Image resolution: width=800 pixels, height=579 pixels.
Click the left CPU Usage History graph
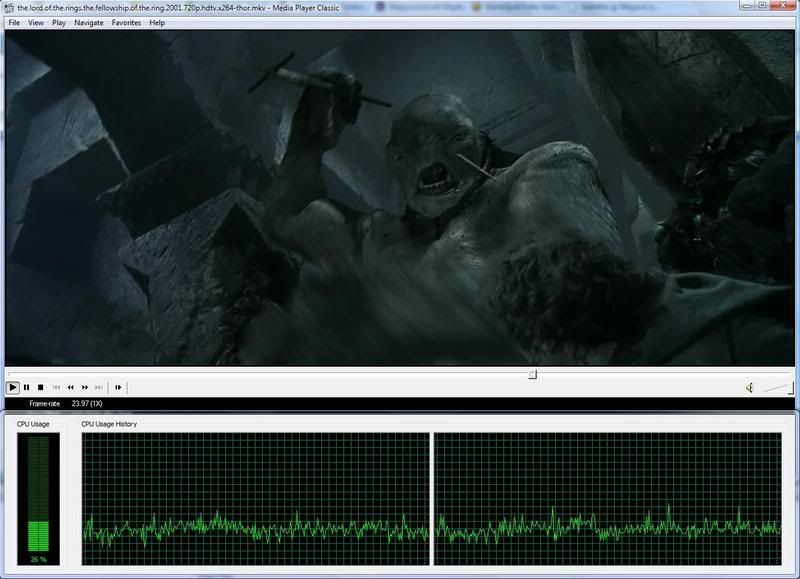(x=255, y=498)
